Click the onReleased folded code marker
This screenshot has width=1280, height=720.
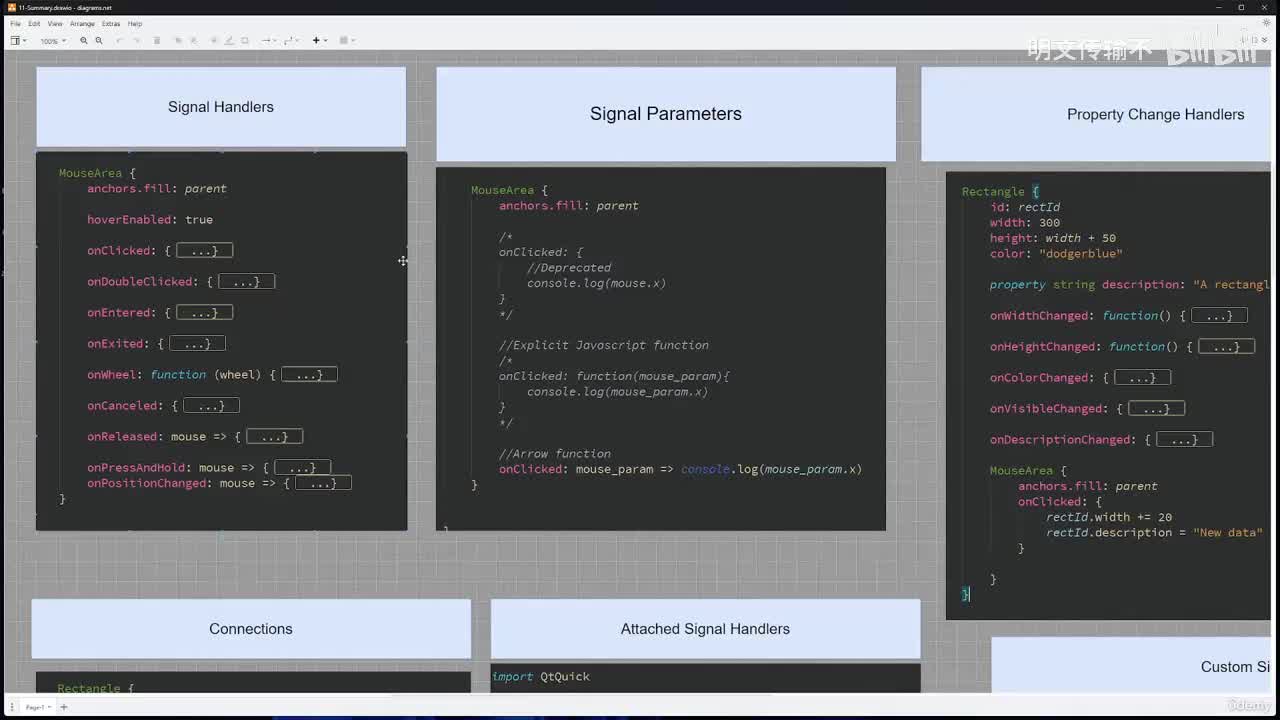pyautogui.click(x=274, y=437)
